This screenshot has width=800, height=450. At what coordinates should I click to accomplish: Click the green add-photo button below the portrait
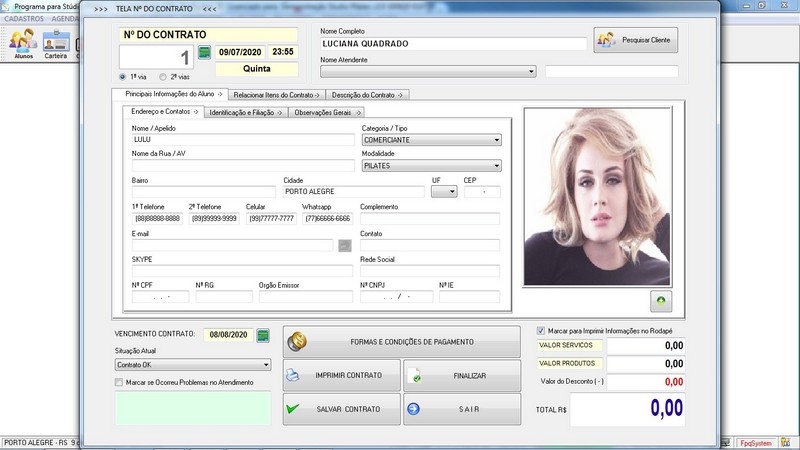(x=660, y=300)
